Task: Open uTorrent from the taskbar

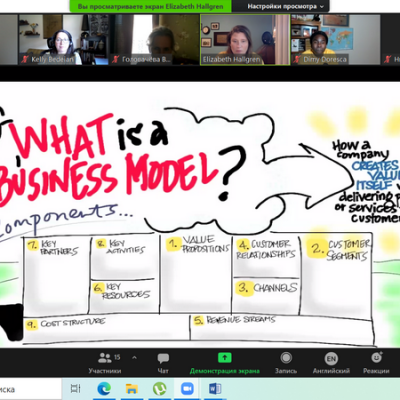Action: tap(159, 389)
